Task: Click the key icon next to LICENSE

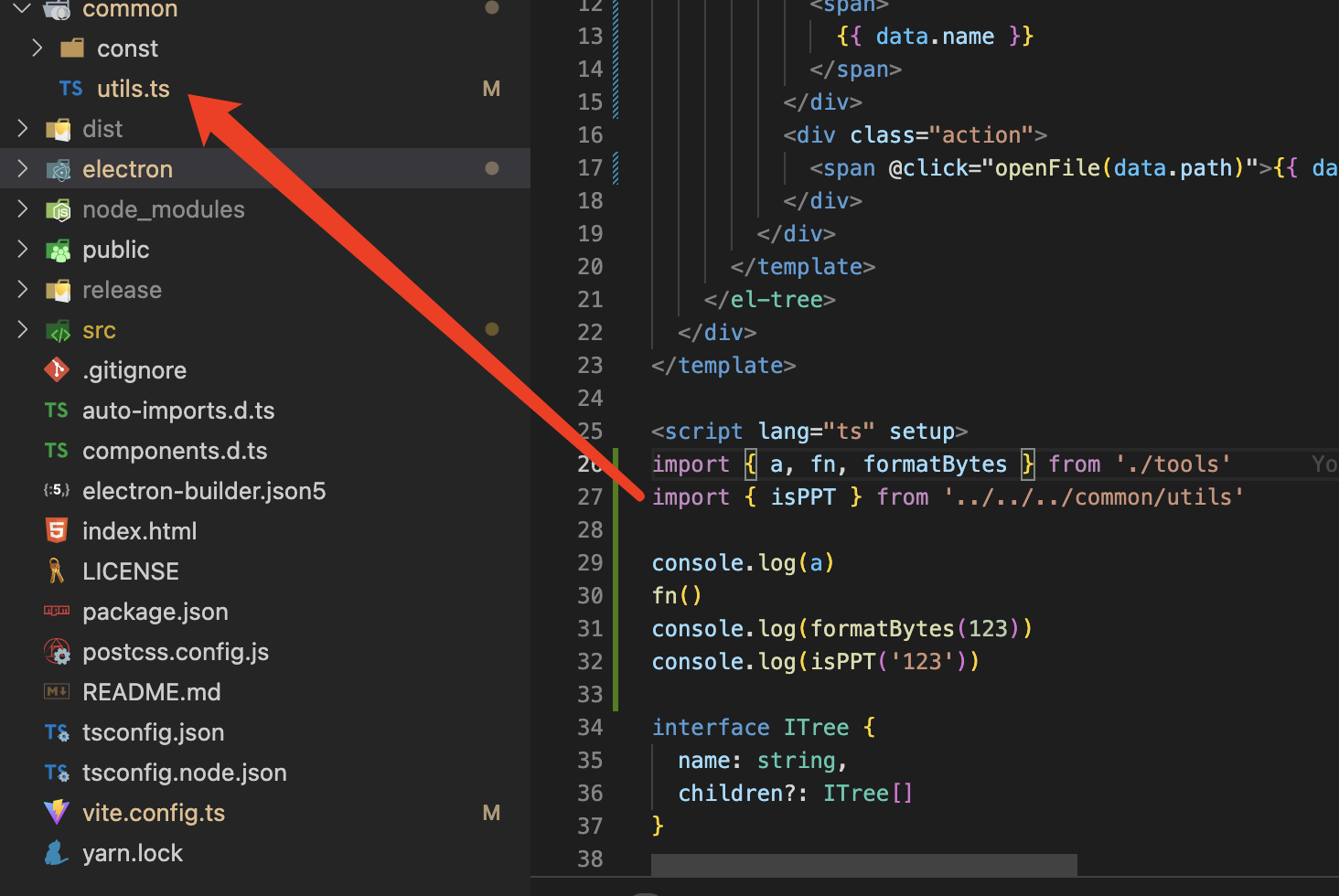Action: [x=56, y=571]
